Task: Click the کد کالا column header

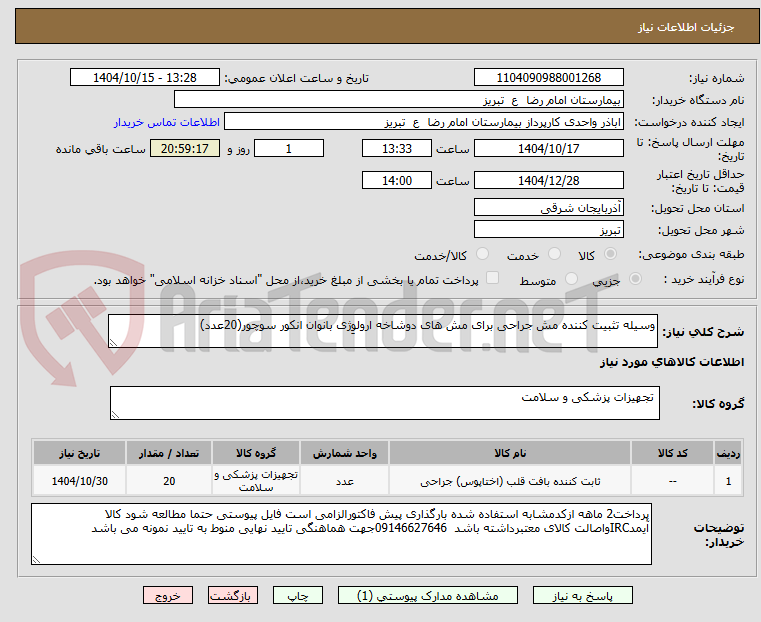Action: [x=672, y=453]
